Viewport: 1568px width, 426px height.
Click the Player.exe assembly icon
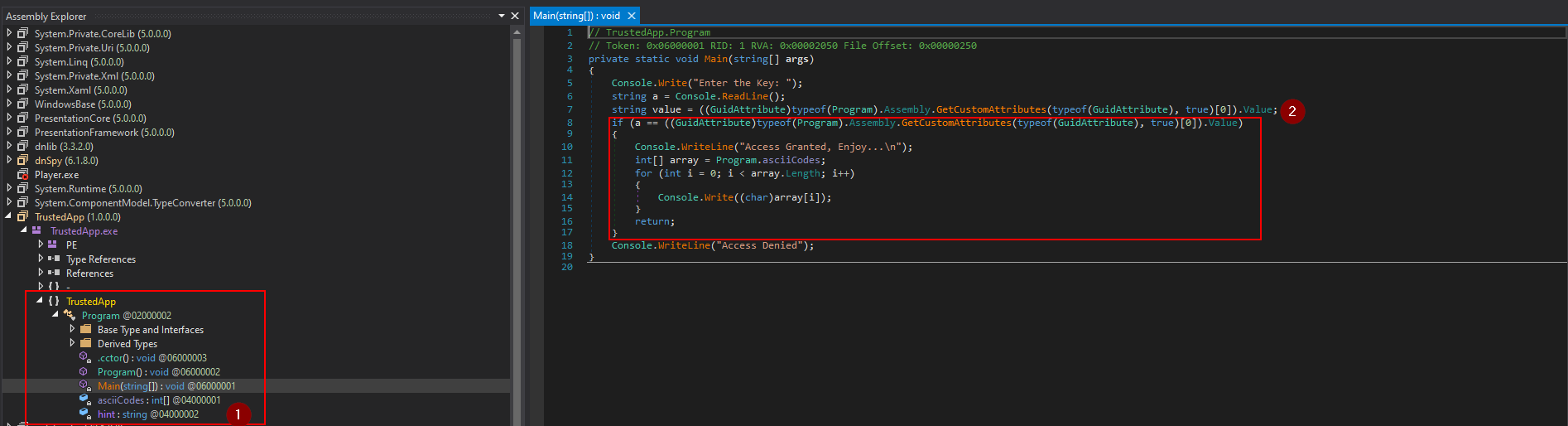[22, 175]
